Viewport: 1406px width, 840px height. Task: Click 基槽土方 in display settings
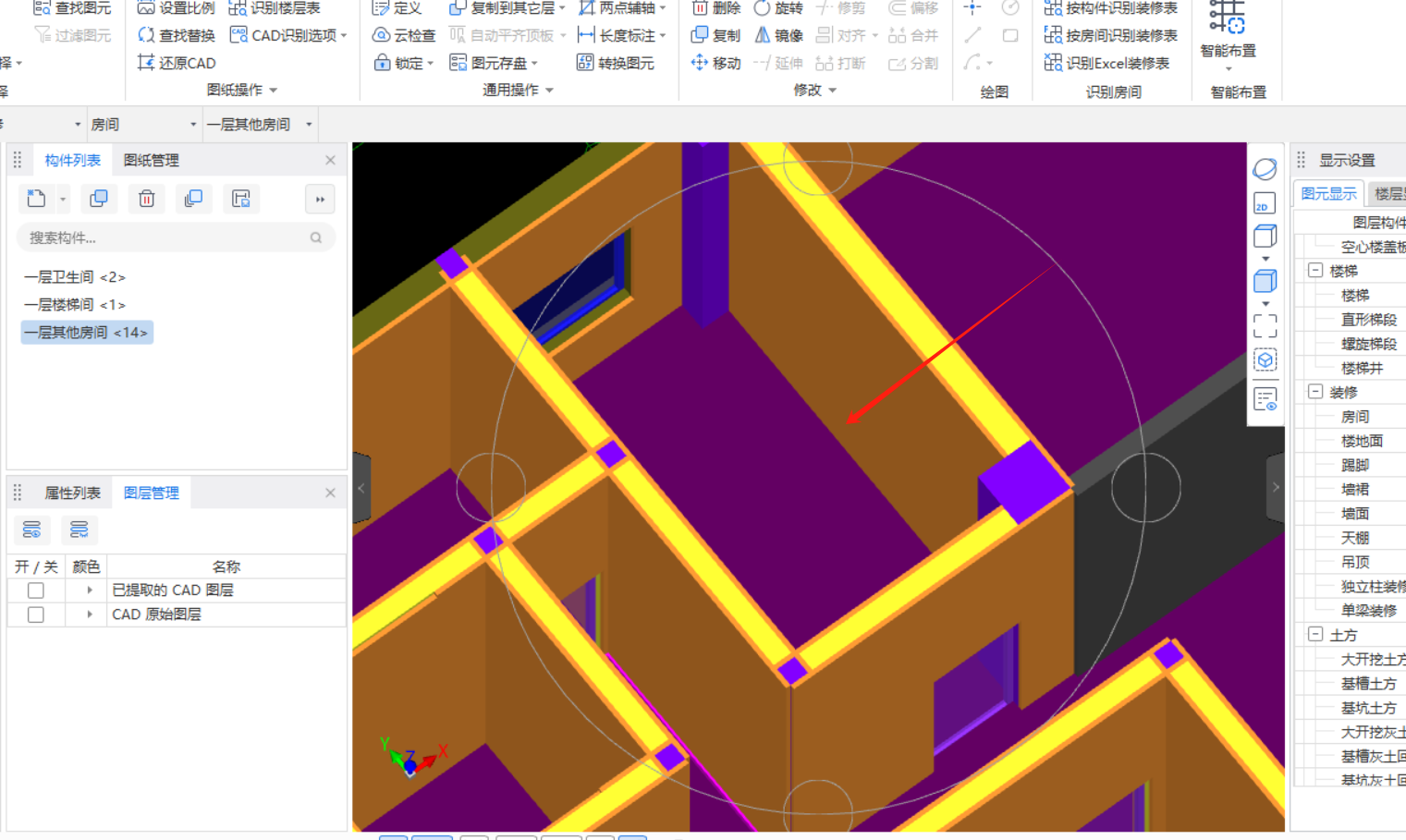(1369, 683)
